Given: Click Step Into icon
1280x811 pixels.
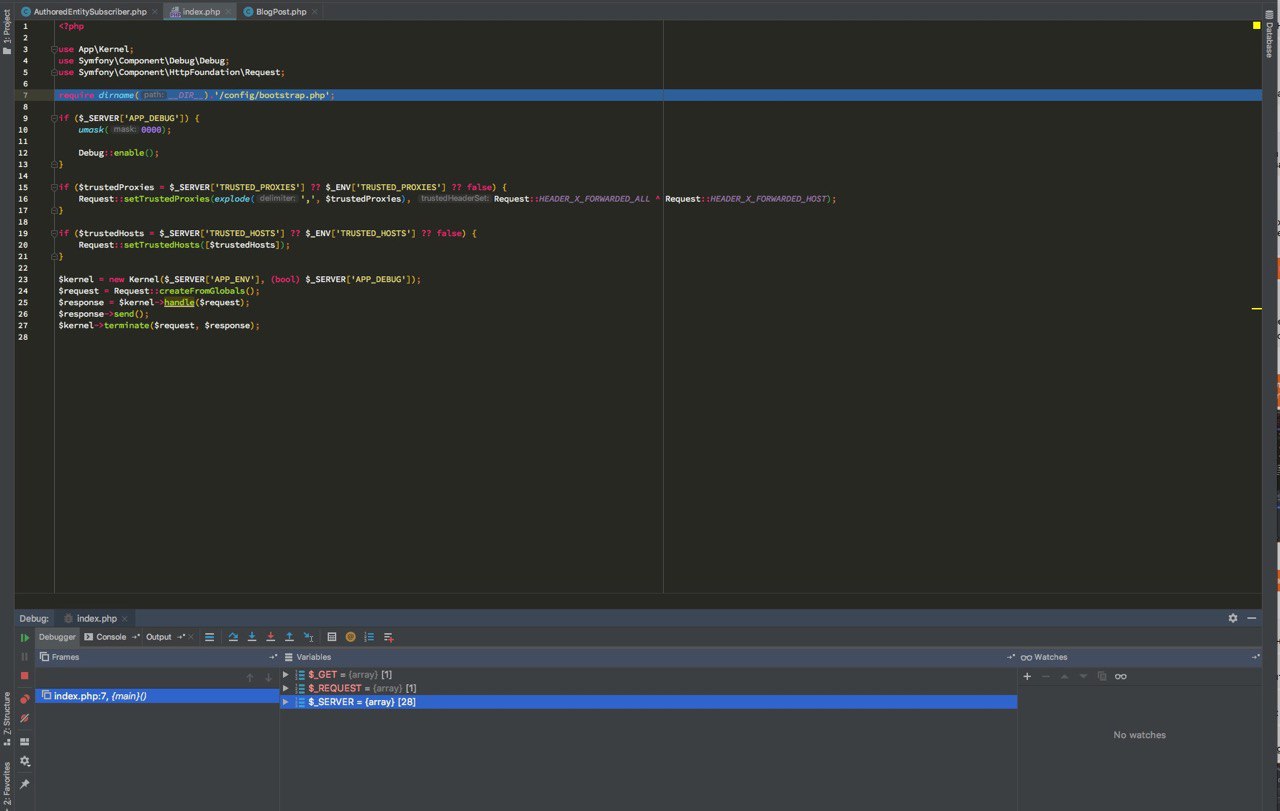Looking at the screenshot, I should pyautogui.click(x=252, y=637).
